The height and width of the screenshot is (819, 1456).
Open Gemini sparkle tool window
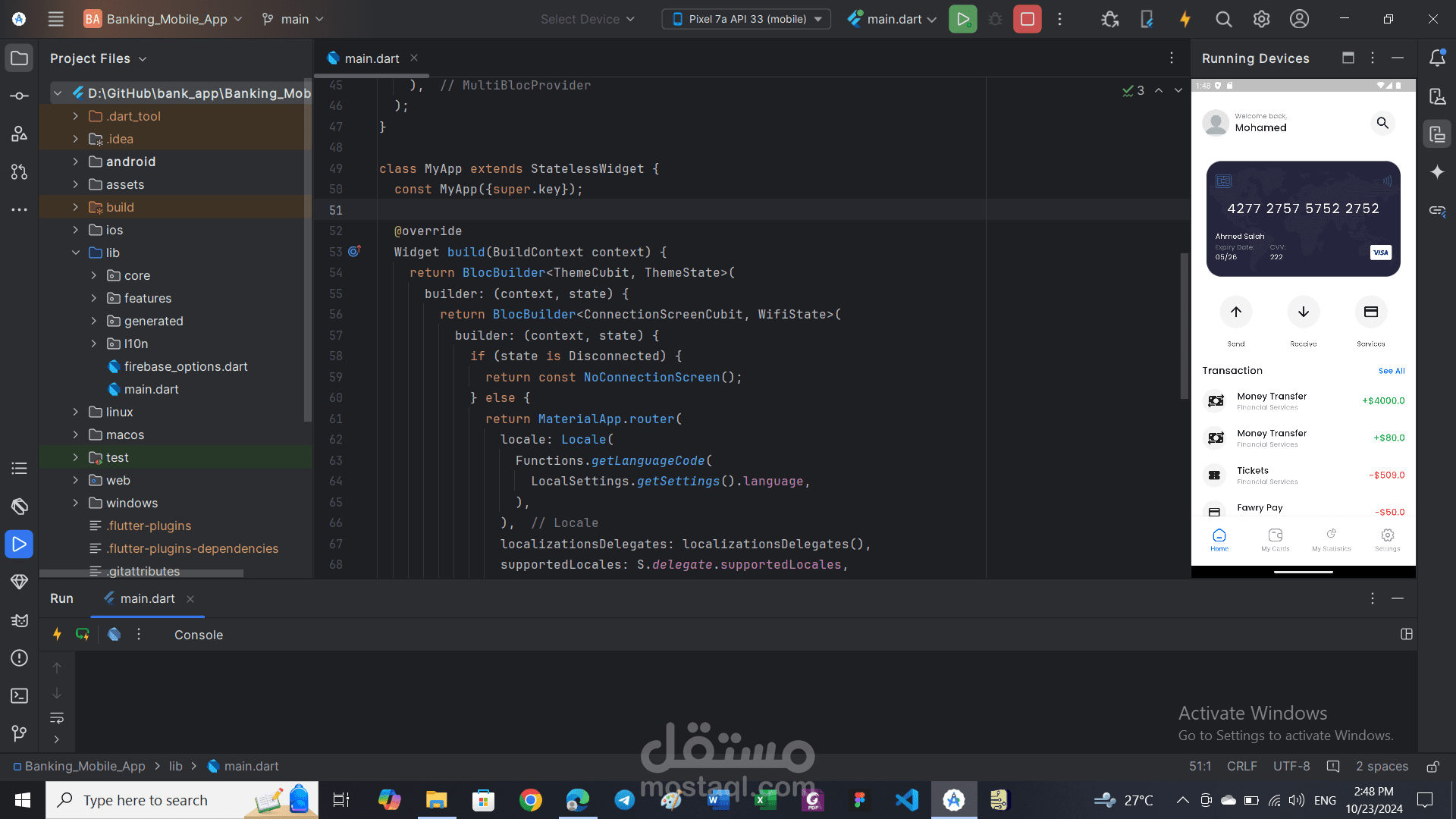[1437, 172]
